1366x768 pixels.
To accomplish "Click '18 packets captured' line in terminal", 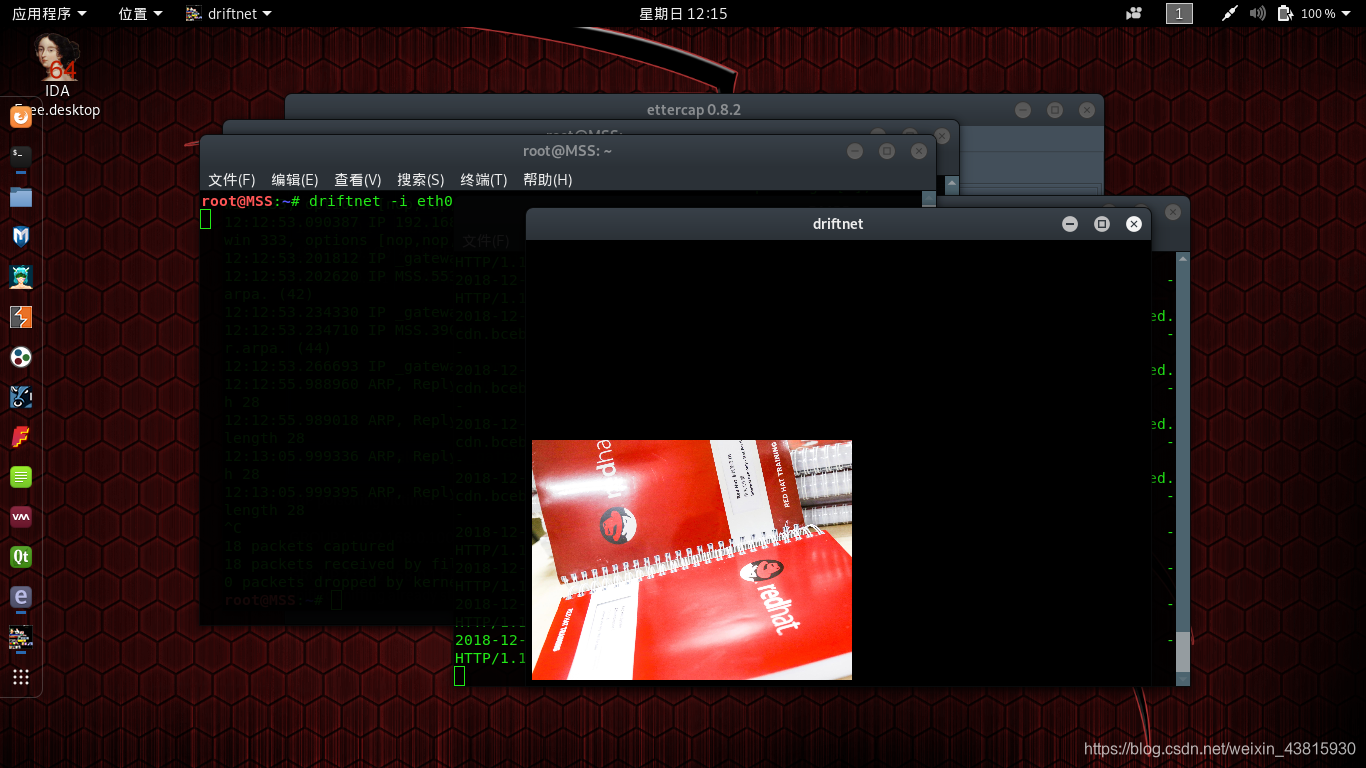I will click(309, 546).
